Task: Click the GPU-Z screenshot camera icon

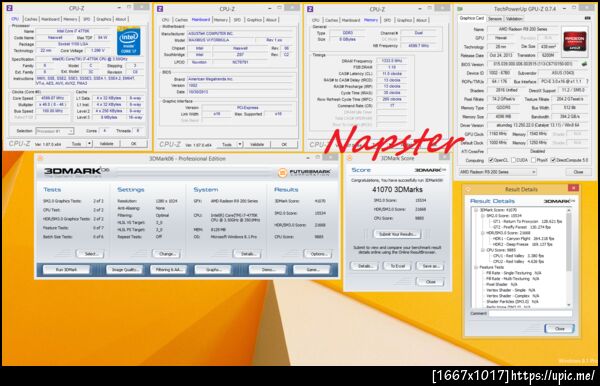Action: pos(587,18)
